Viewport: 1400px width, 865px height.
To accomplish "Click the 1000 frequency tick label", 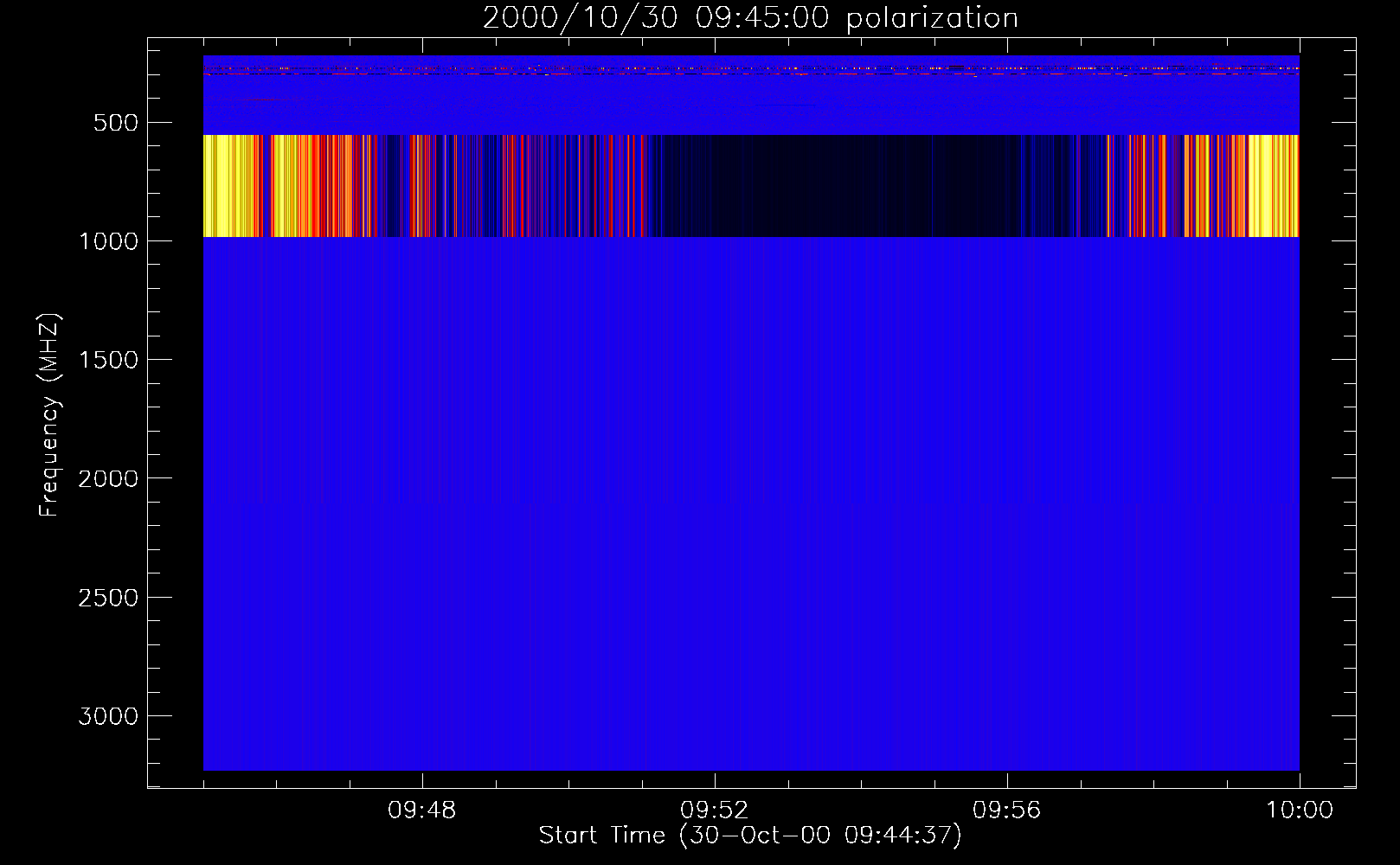I will (108, 241).
